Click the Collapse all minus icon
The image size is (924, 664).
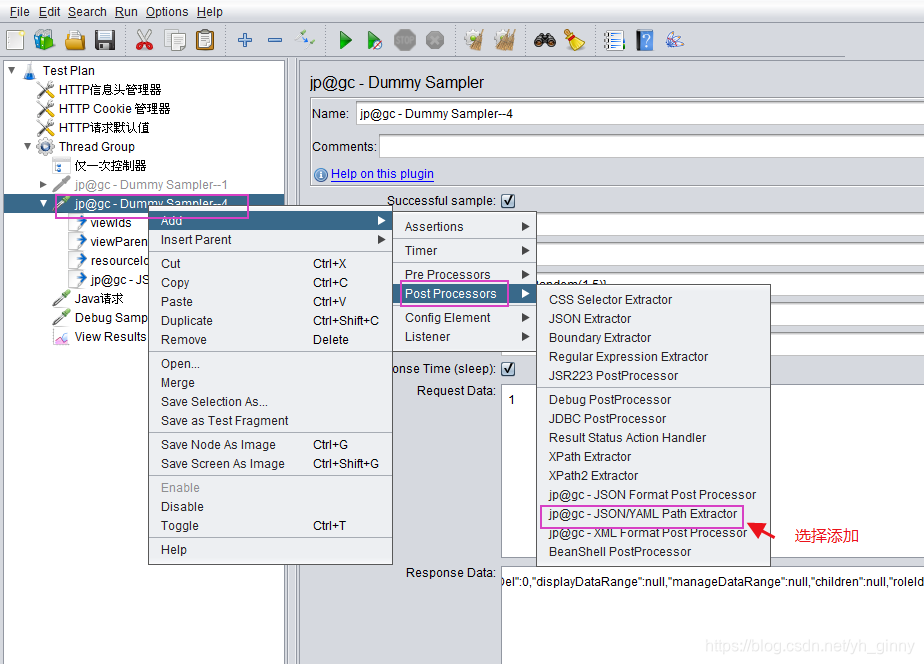[275, 40]
